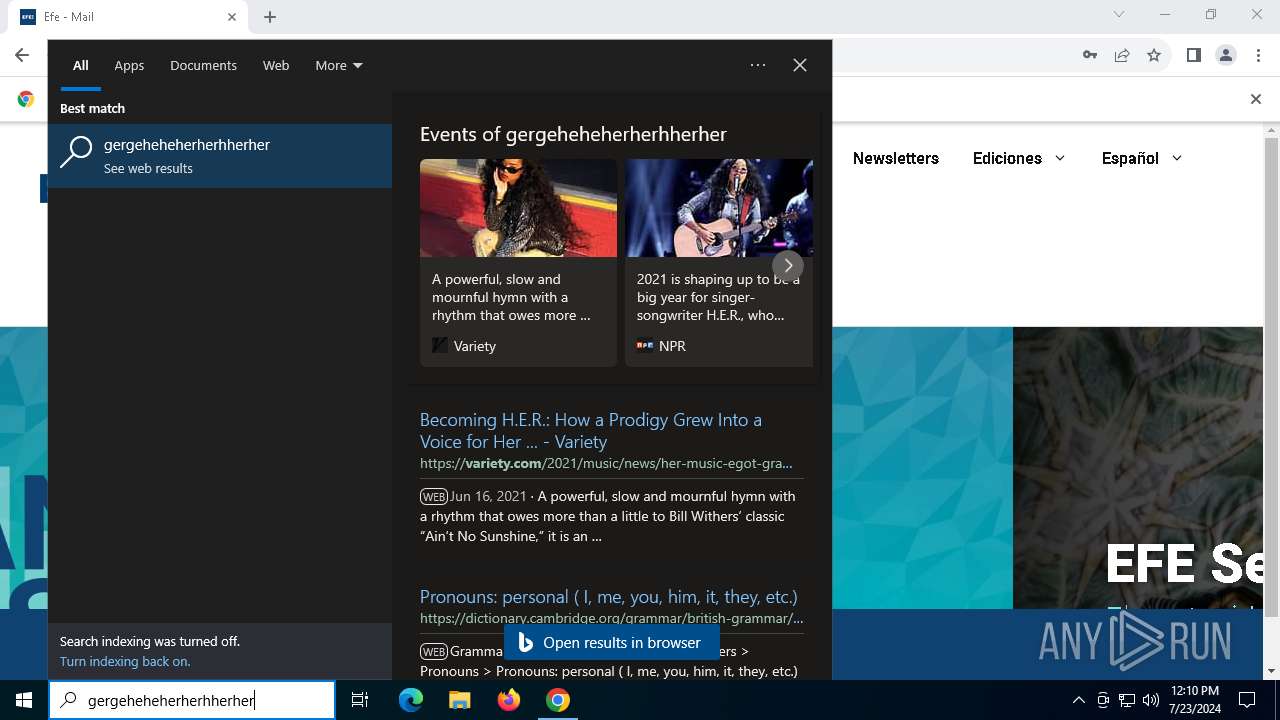1280x720 pixels.
Task: Open the Becoming H.E.R. Variety link
Action: 591,430
